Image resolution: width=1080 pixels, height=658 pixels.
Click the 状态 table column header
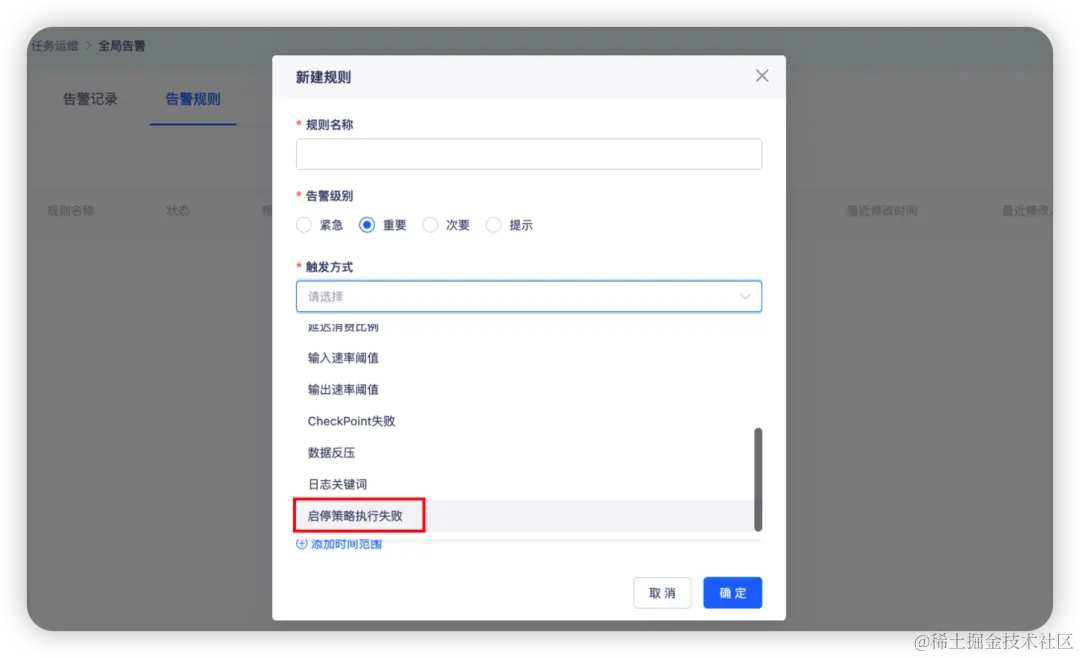coord(178,211)
